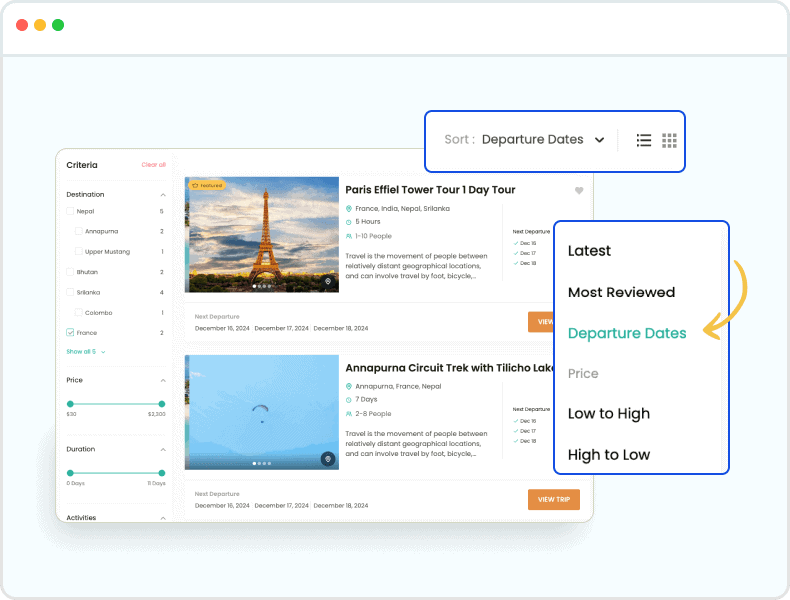Collapse the Destination filter section
The image size is (790, 600).
[162, 195]
